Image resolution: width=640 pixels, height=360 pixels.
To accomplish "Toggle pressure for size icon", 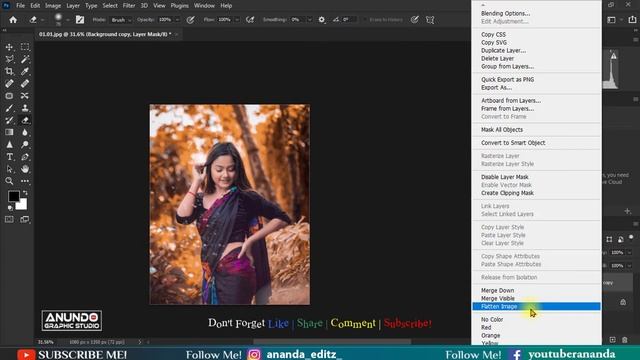I will 415,20.
